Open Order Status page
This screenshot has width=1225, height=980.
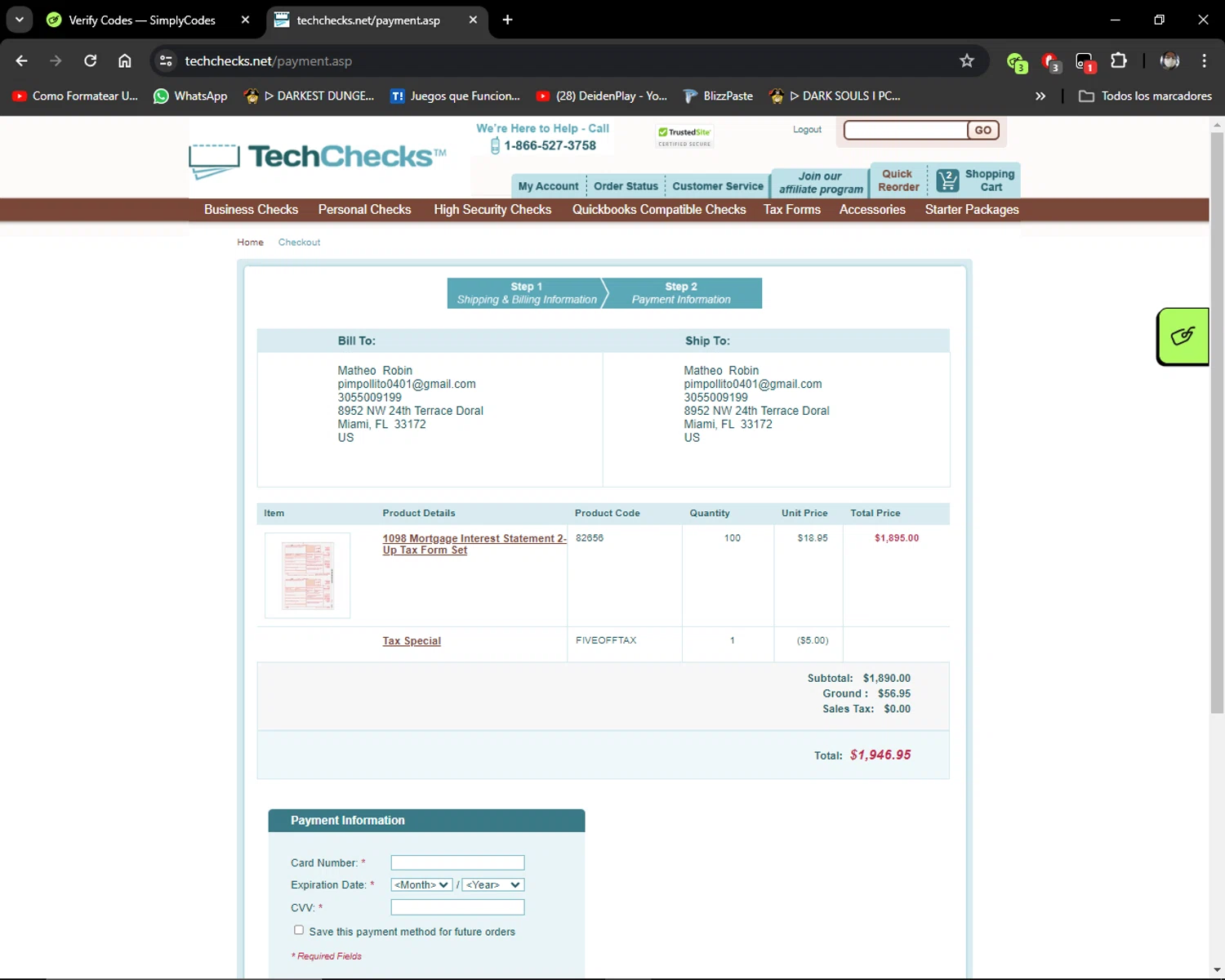[626, 186]
